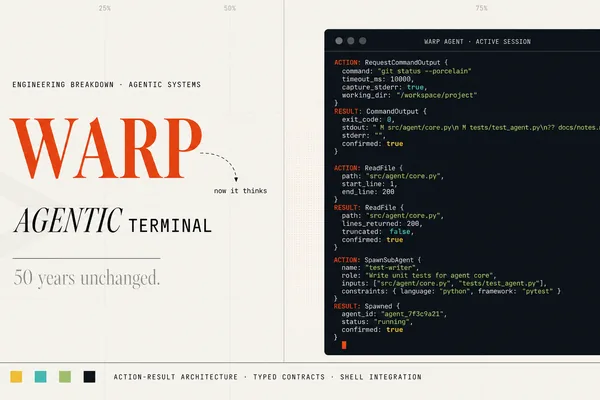Click the '/workspace/project' working_dir value

437,95
